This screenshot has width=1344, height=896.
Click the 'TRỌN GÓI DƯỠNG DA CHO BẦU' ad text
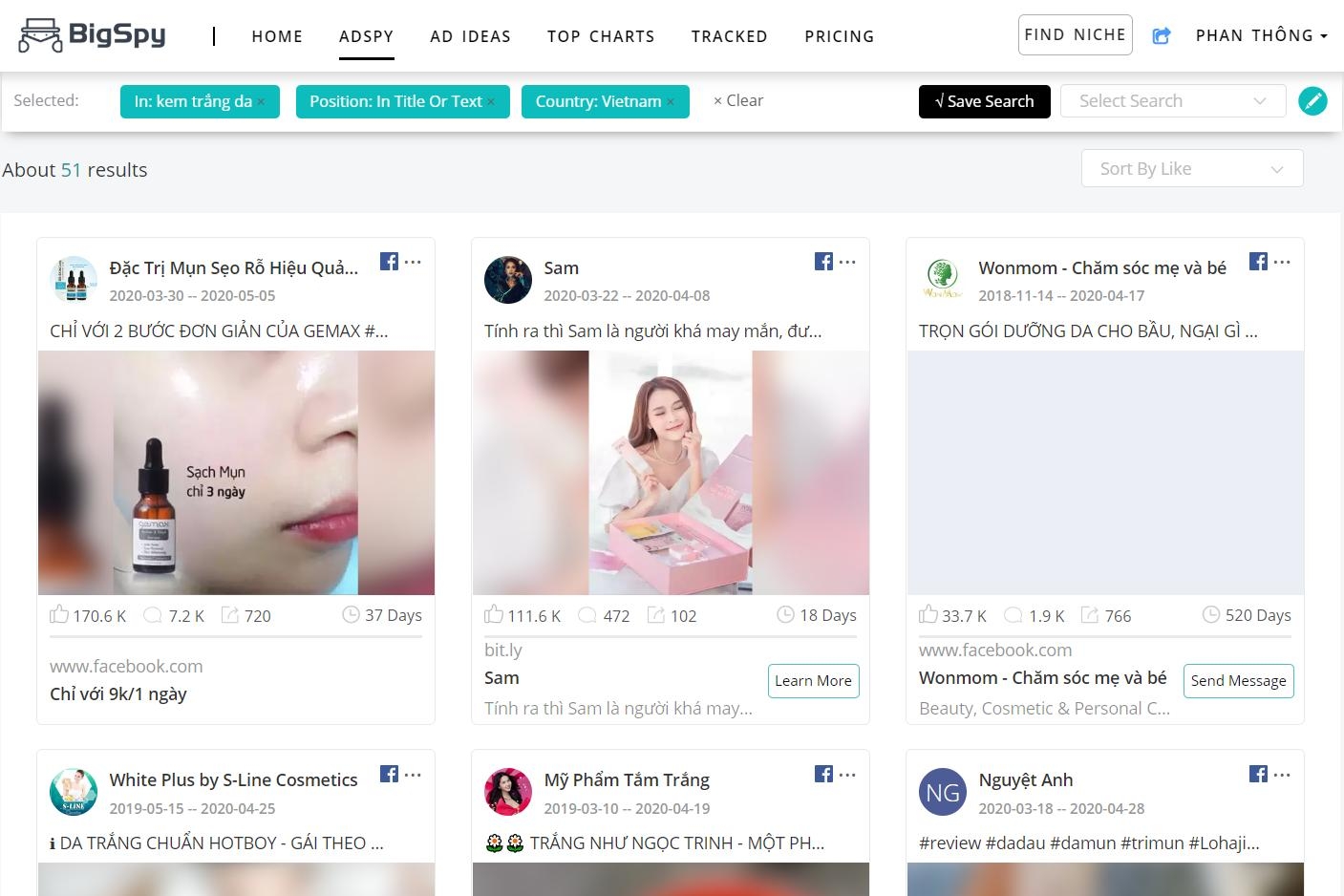[1088, 331]
